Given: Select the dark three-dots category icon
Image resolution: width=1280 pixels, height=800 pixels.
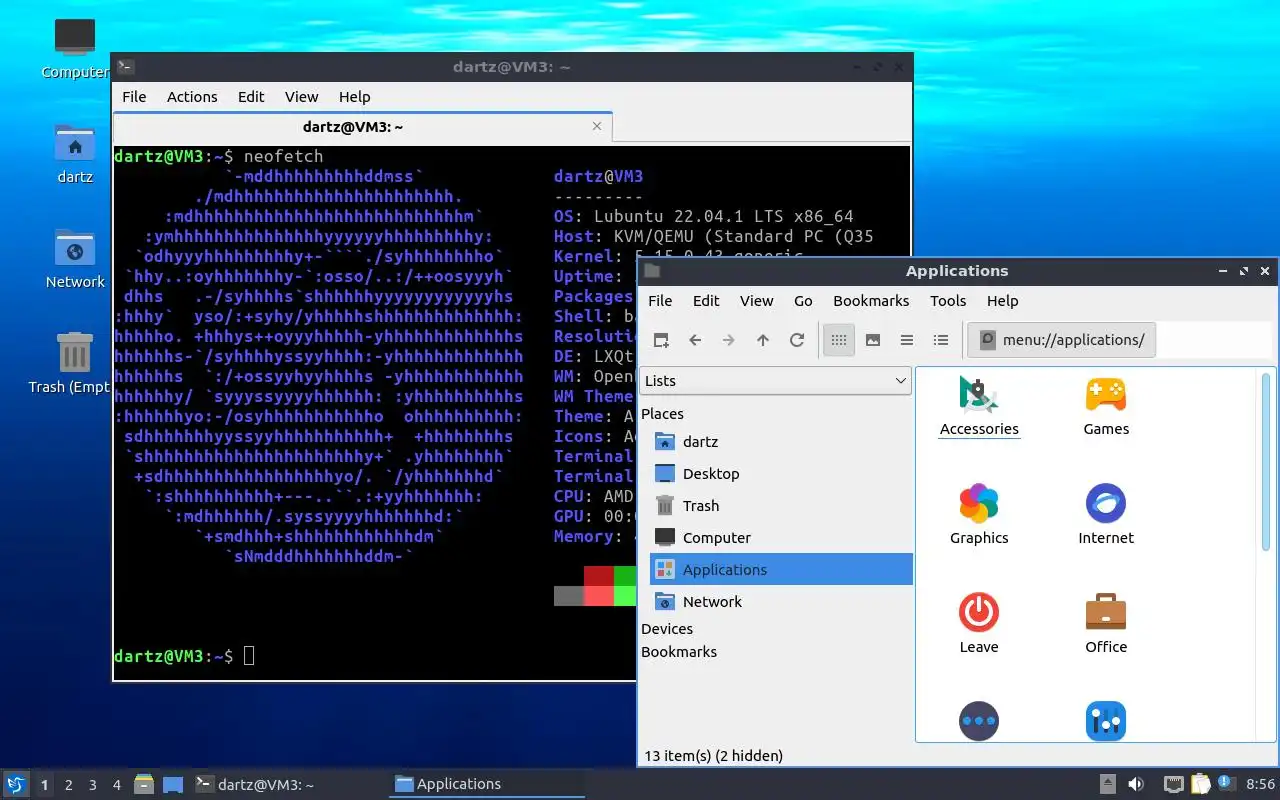Looking at the screenshot, I should click(979, 720).
